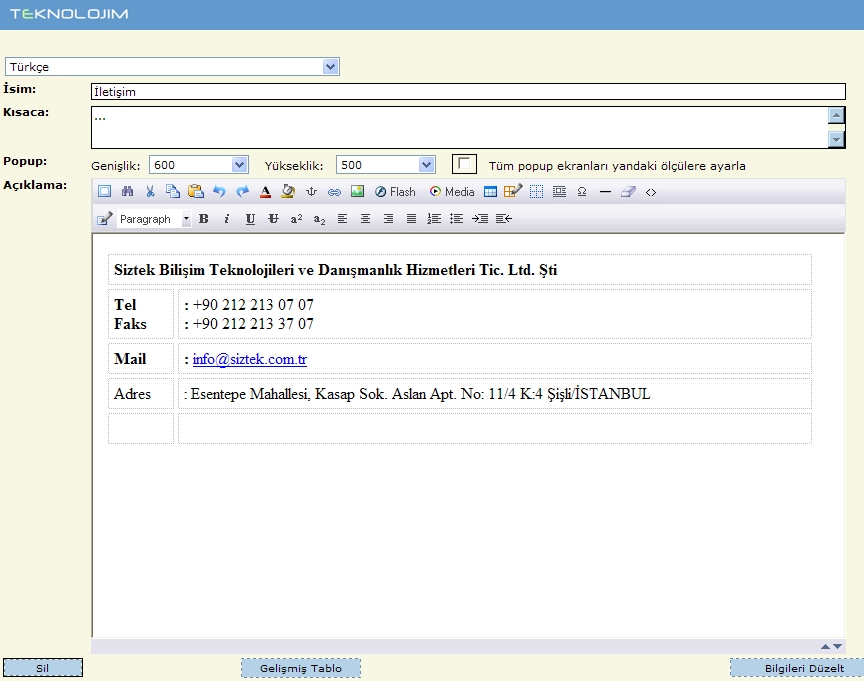The width and height of the screenshot is (864, 681).
Task: Insert a numbered list
Action: point(434,219)
